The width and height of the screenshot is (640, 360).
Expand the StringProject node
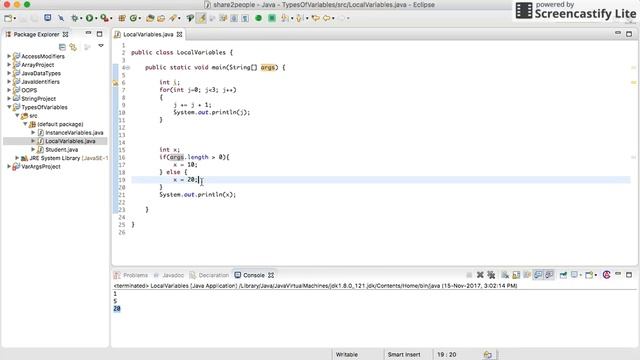(x=9, y=98)
